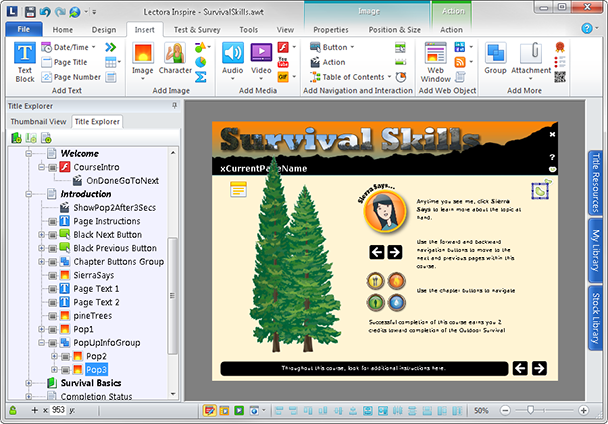The width and height of the screenshot is (608, 424).
Task: Click the Image insert icon
Action: pos(143,53)
